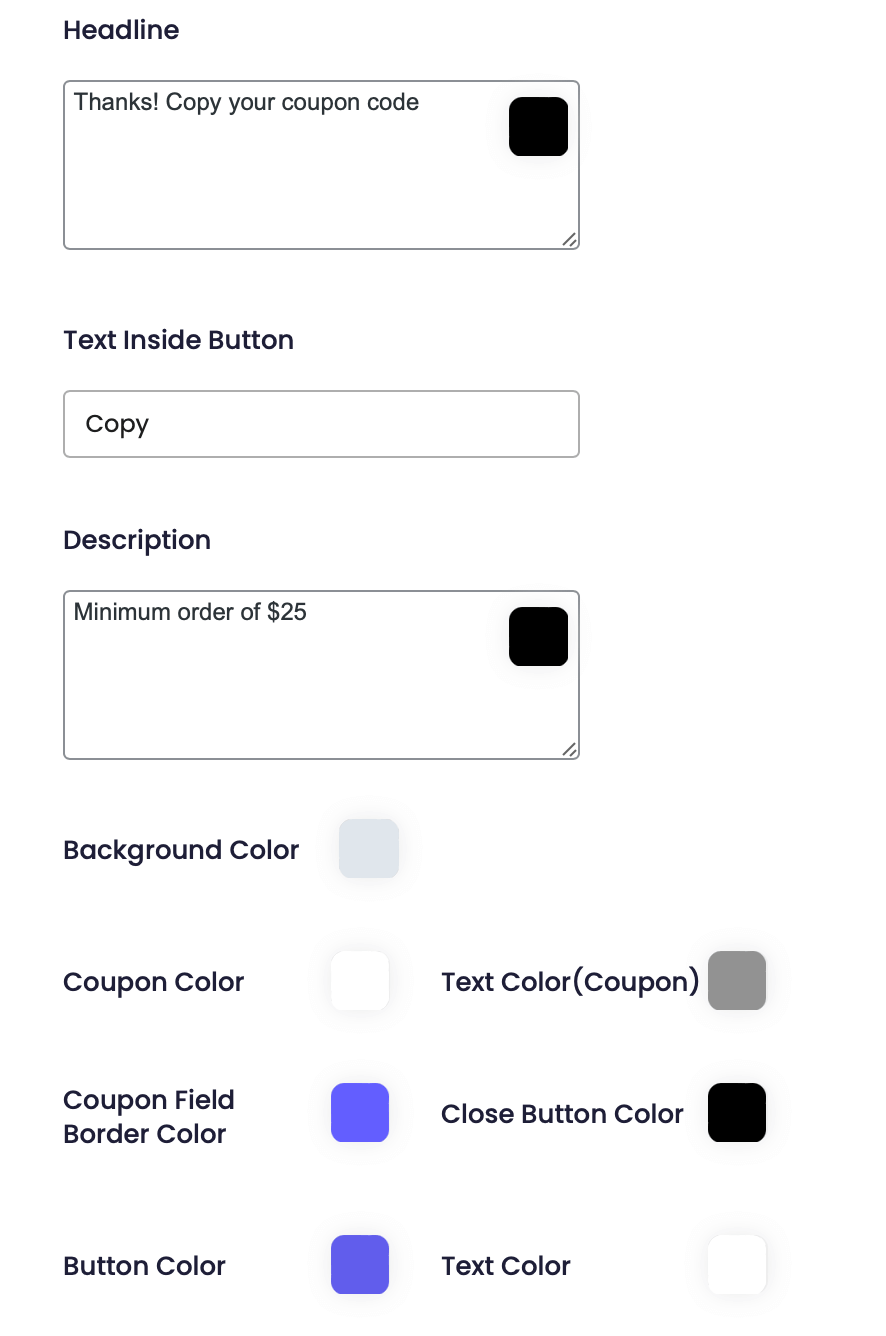Open the Description text color swatch
The image size is (886, 1336).
click(x=538, y=636)
